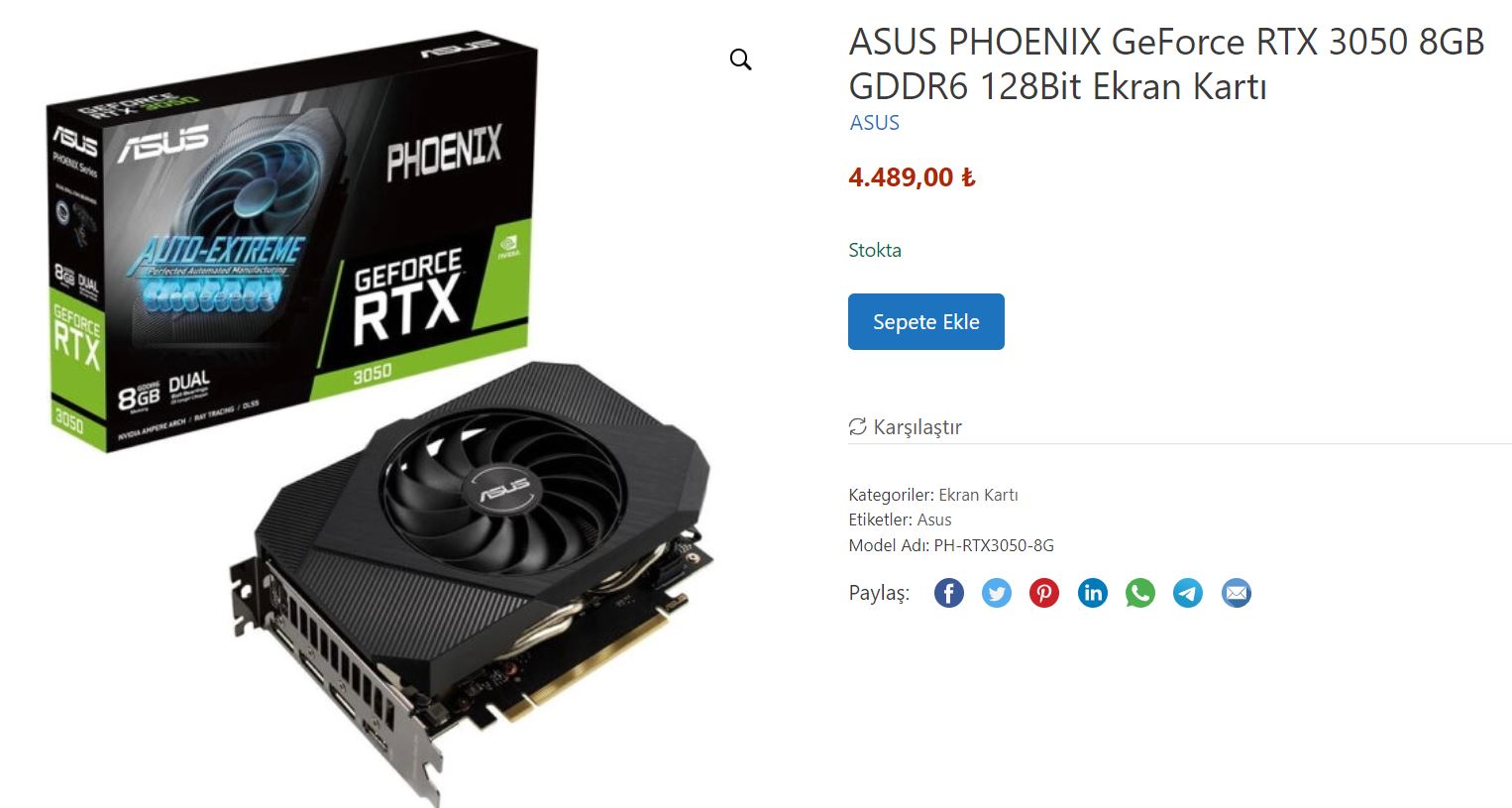Open the blue ASUS brand link
Screen dimensions: 1512x808
pos(875,123)
